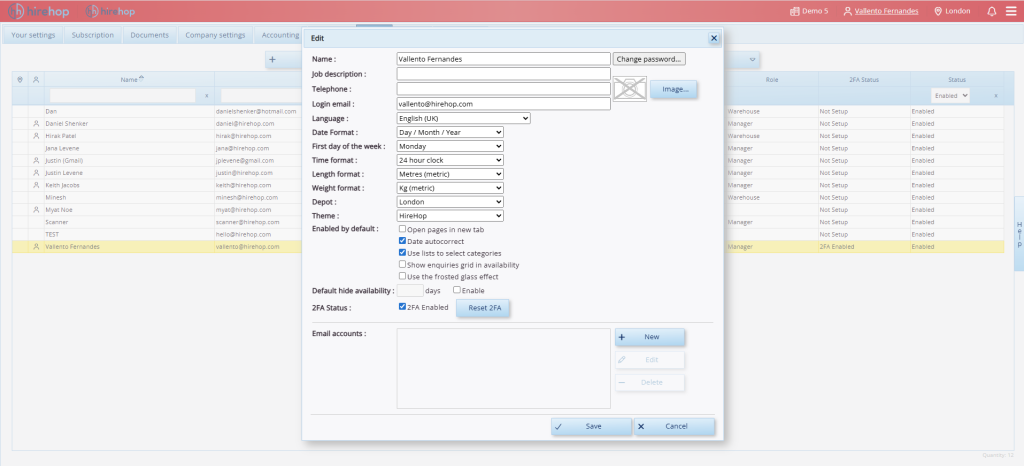Open the Date Format dropdown
This screenshot has height=466, width=1024.
pyautogui.click(x=450, y=132)
